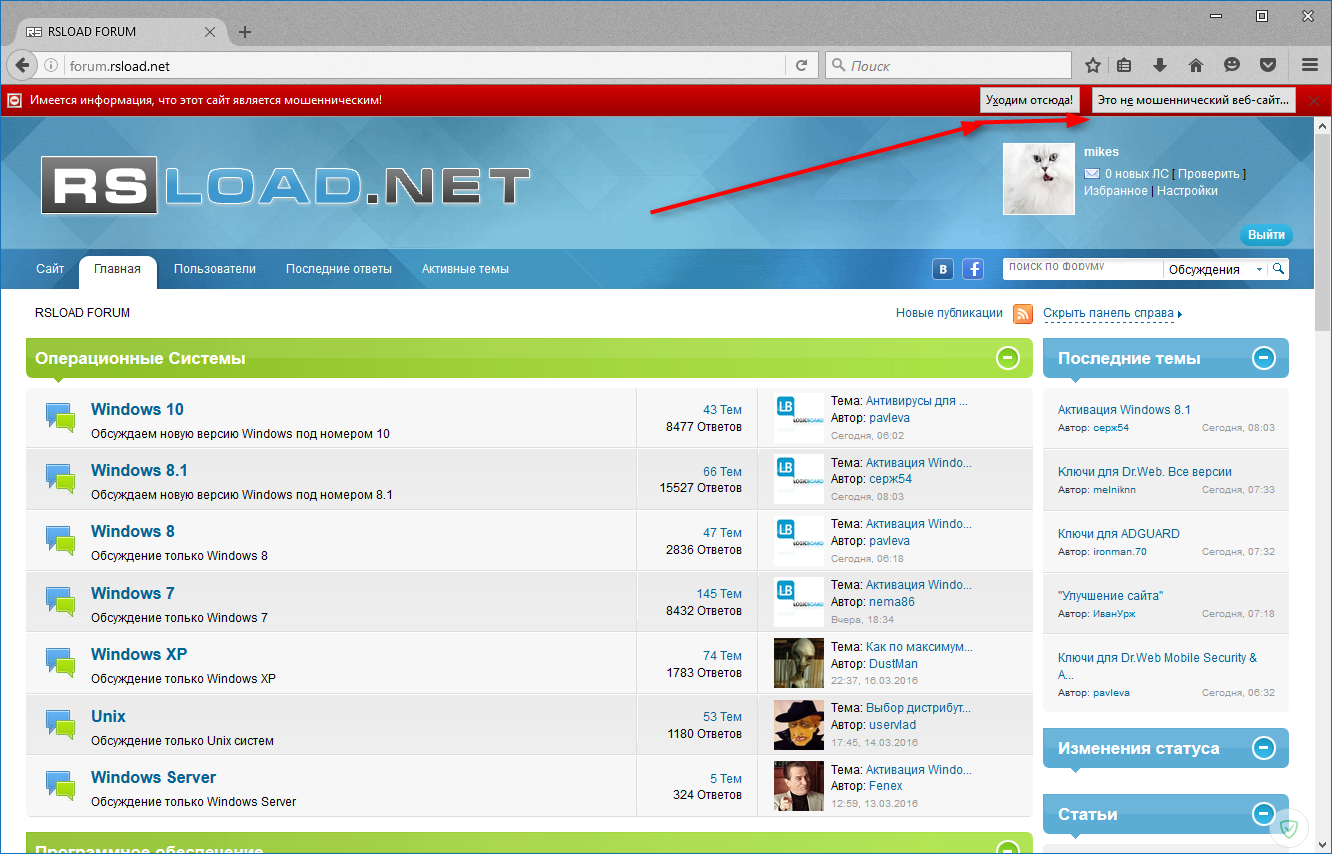
Task: Go to browser Home page icon
Action: pos(1195,66)
